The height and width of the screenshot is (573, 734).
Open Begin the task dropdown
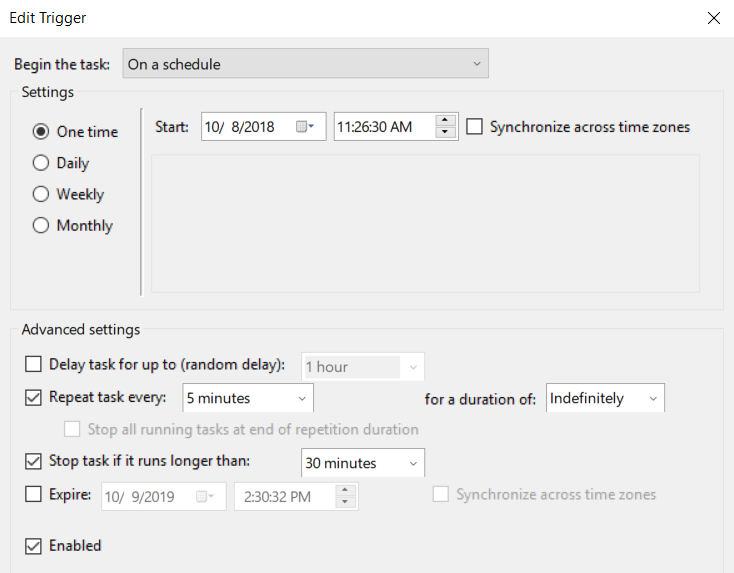[306, 63]
